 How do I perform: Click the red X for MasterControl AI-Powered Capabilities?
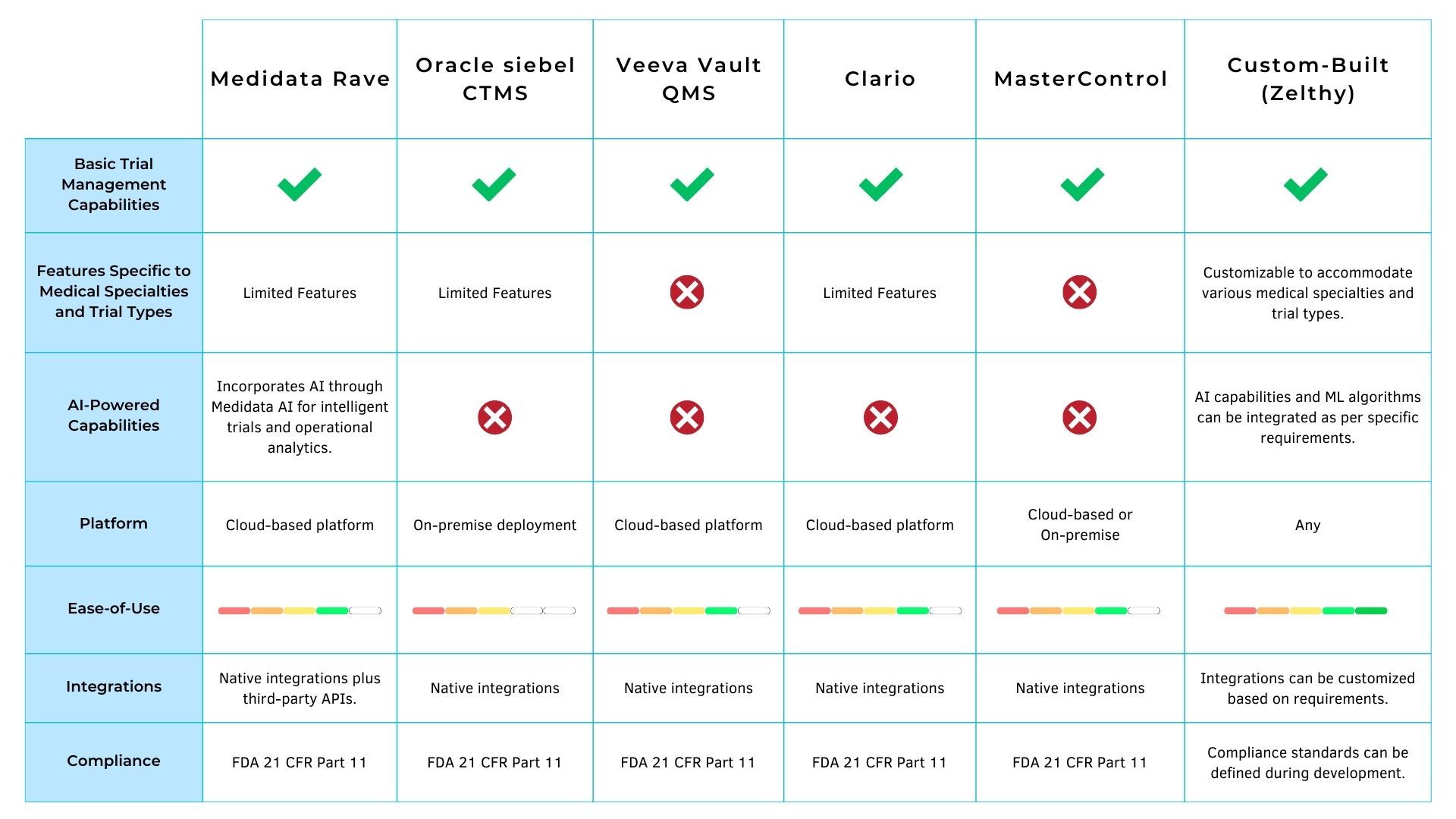tap(1080, 417)
